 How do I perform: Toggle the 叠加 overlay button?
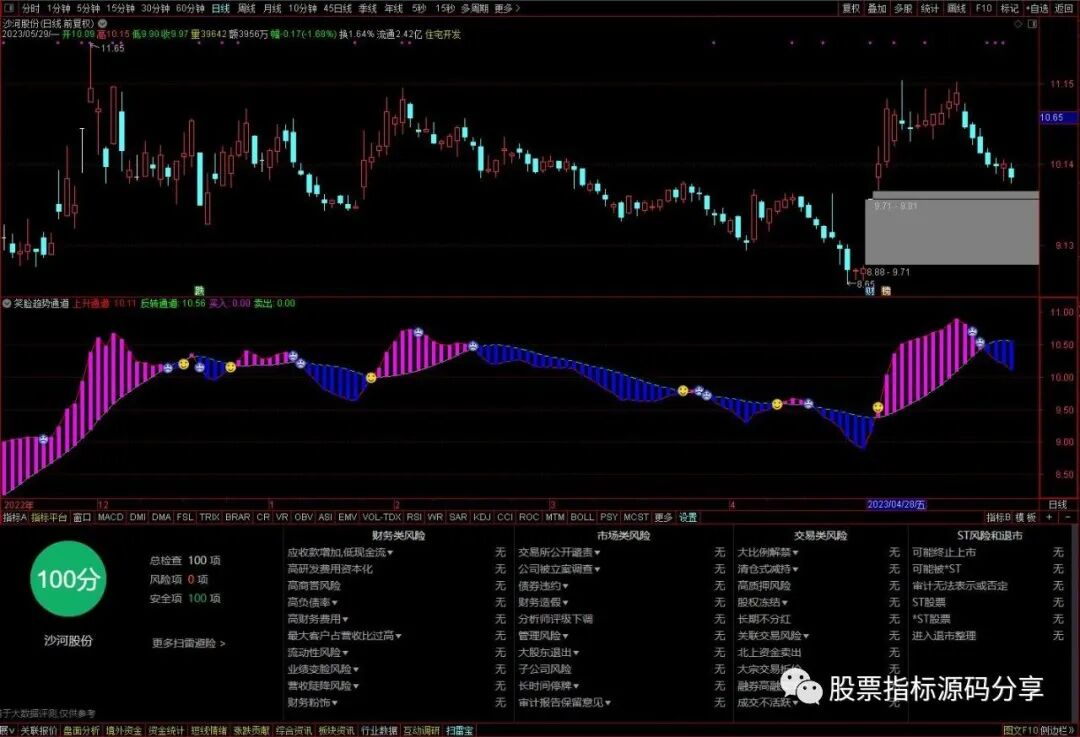pos(877,8)
